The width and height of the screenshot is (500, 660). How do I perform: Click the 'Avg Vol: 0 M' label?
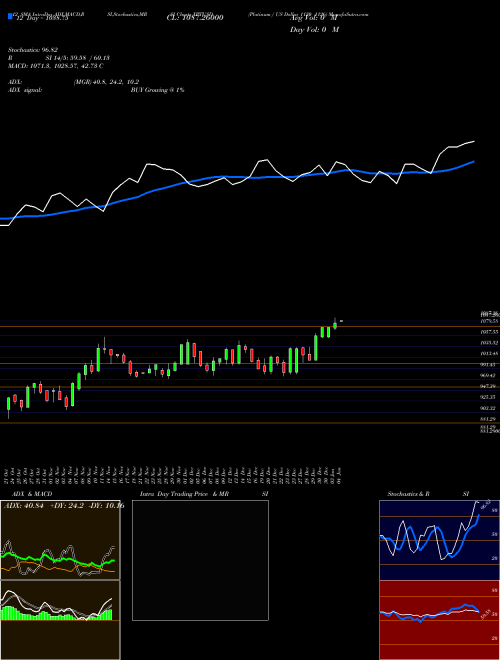(314, 18)
